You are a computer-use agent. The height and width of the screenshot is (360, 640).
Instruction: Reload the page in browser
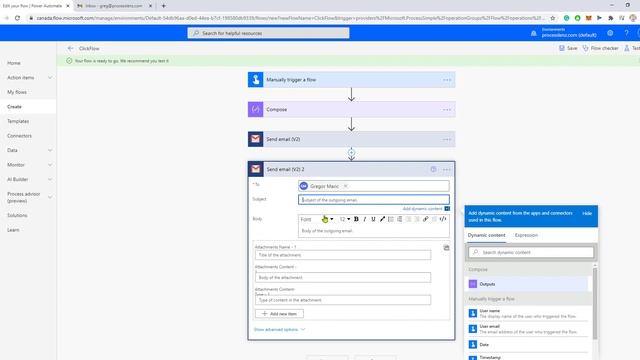(x=17, y=18)
